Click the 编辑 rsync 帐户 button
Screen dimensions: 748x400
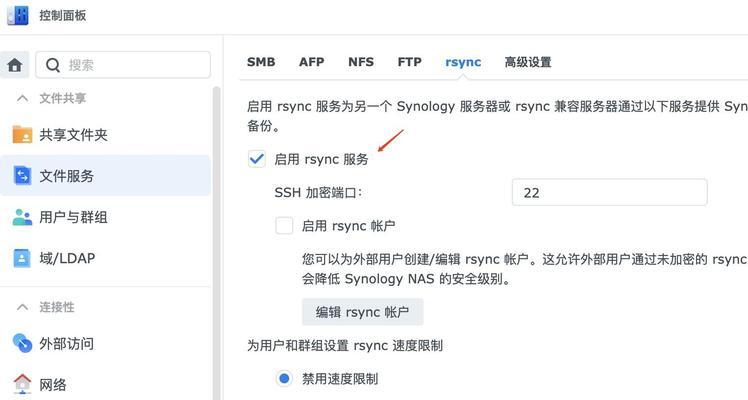[x=362, y=312]
